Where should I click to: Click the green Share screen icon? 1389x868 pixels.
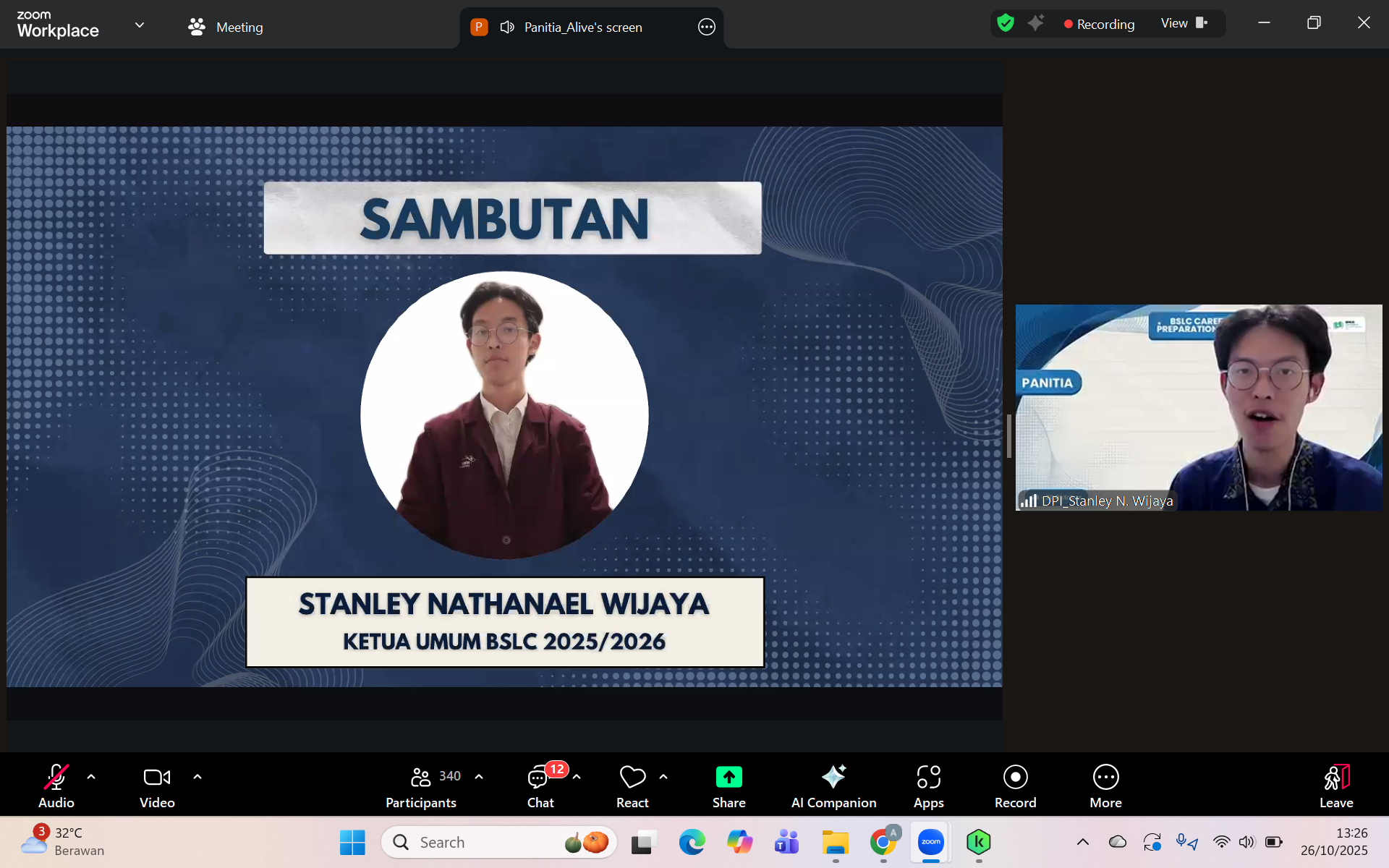pyautogui.click(x=729, y=778)
